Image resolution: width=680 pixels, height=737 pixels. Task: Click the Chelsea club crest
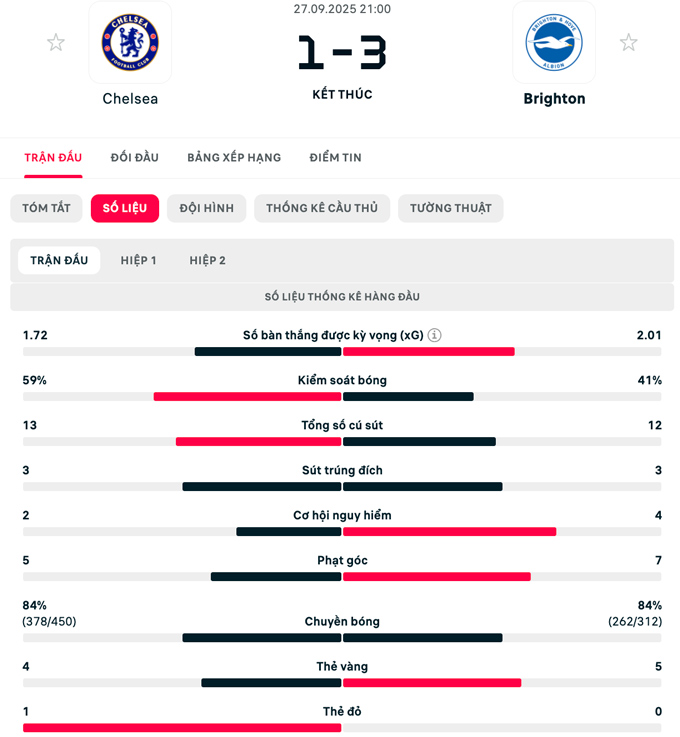[x=130, y=43]
